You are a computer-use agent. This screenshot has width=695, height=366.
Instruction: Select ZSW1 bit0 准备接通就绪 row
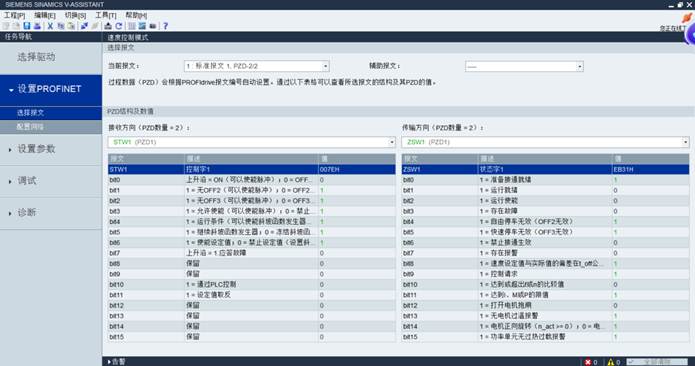545,180
